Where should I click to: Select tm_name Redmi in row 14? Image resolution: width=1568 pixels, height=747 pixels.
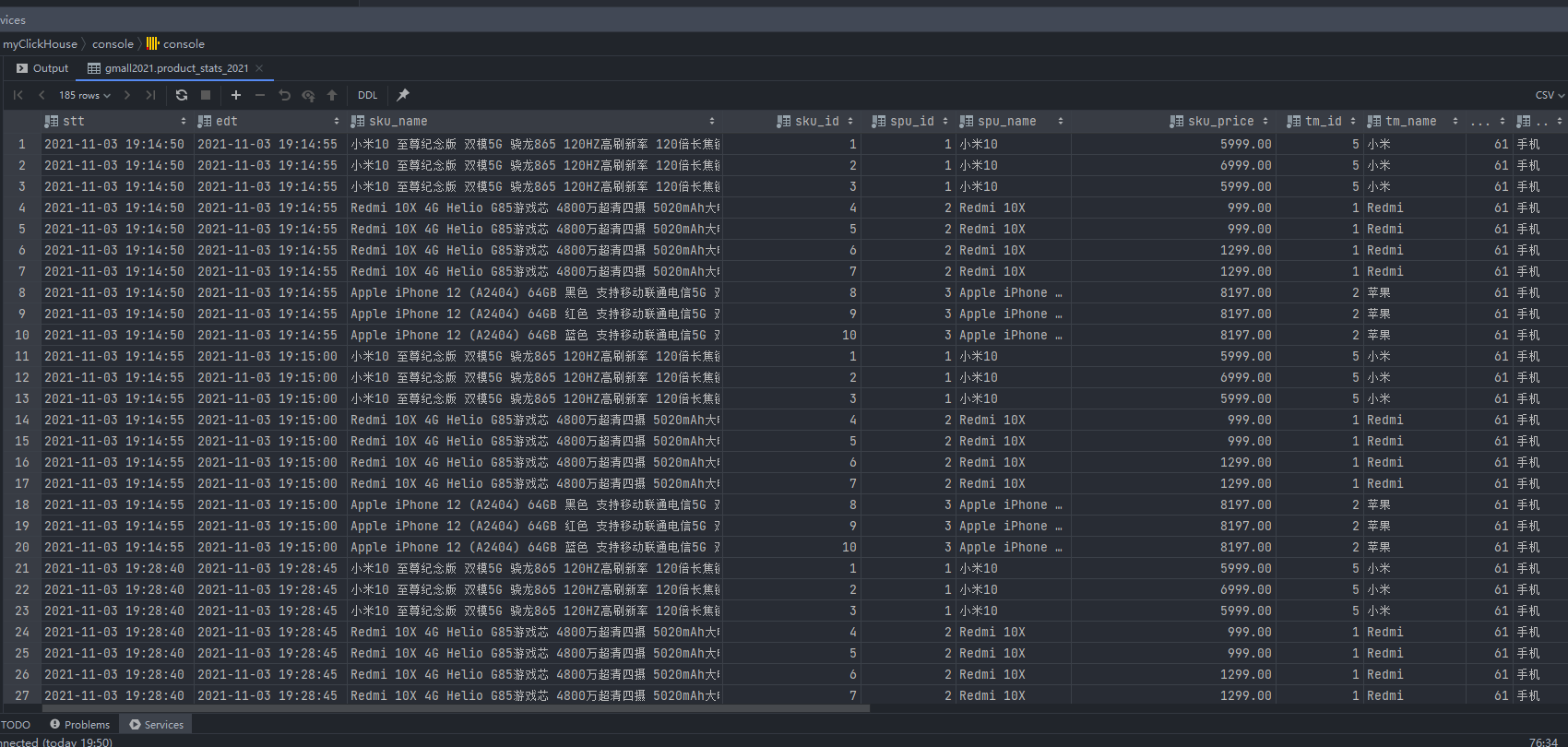coord(1414,420)
